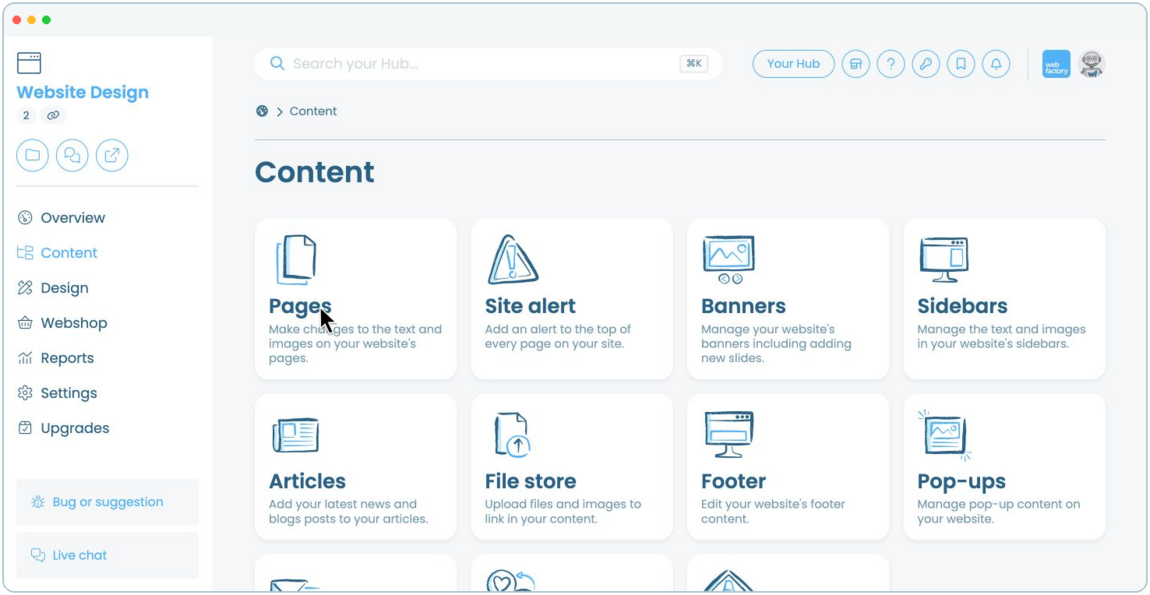Click the Pop-ups window icon
This screenshot has height=595, width=1150.
[945, 435]
